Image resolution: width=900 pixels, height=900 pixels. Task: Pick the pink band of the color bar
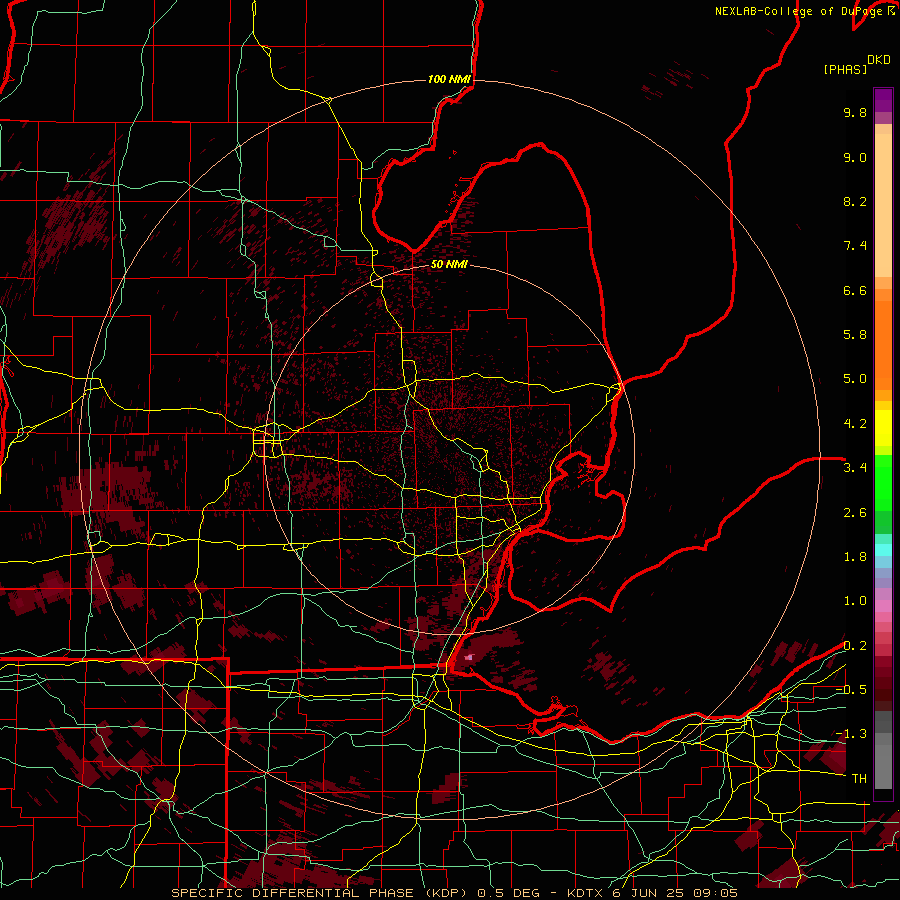pos(883,606)
